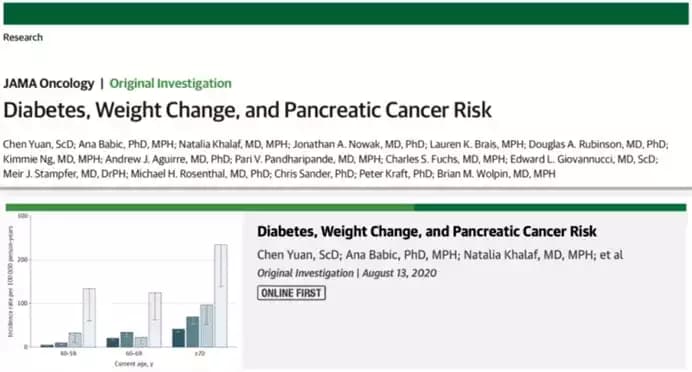Click the Research section label
The width and height of the screenshot is (692, 372).
(x=23, y=38)
